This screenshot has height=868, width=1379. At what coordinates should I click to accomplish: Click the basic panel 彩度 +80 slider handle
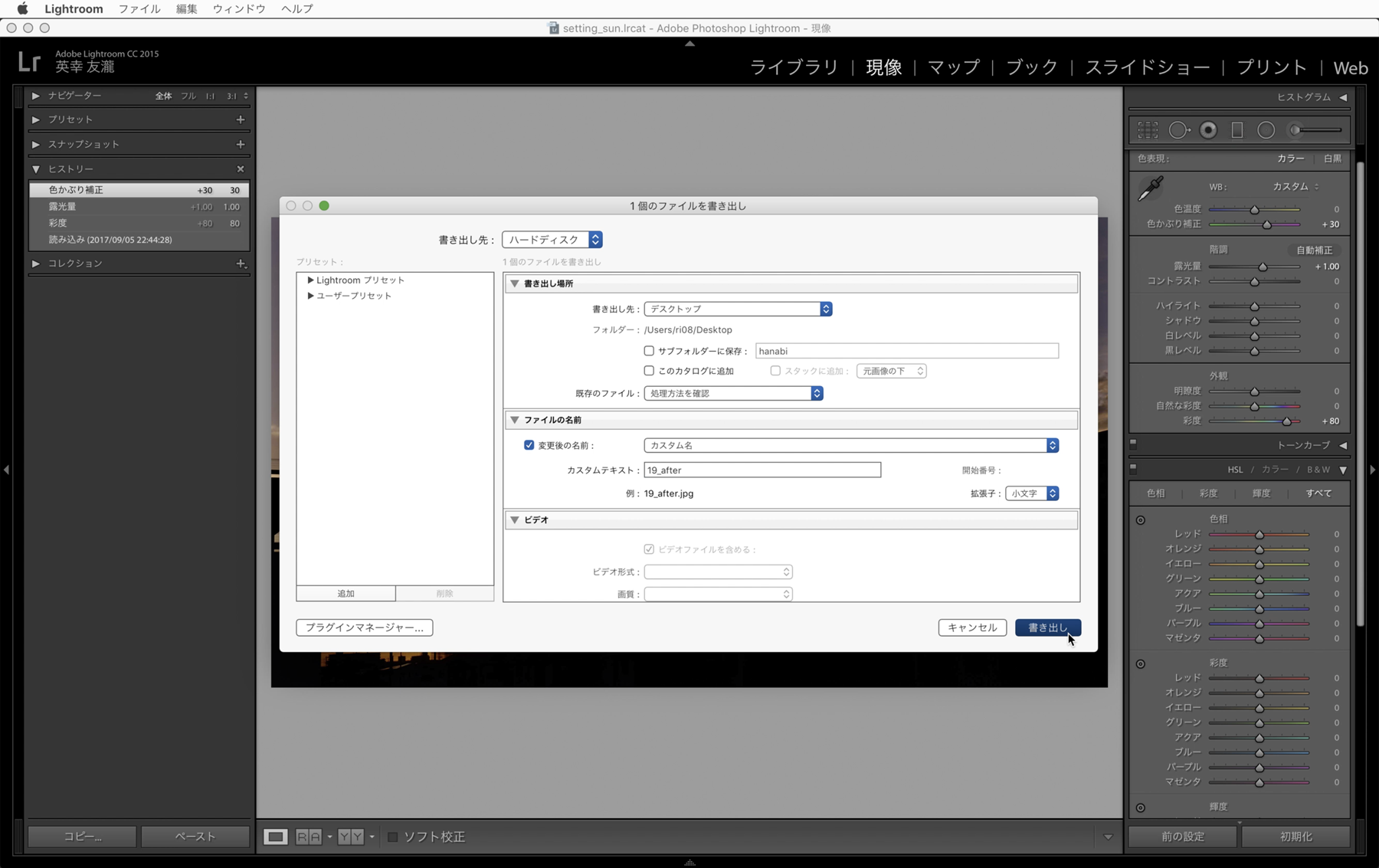(1287, 421)
